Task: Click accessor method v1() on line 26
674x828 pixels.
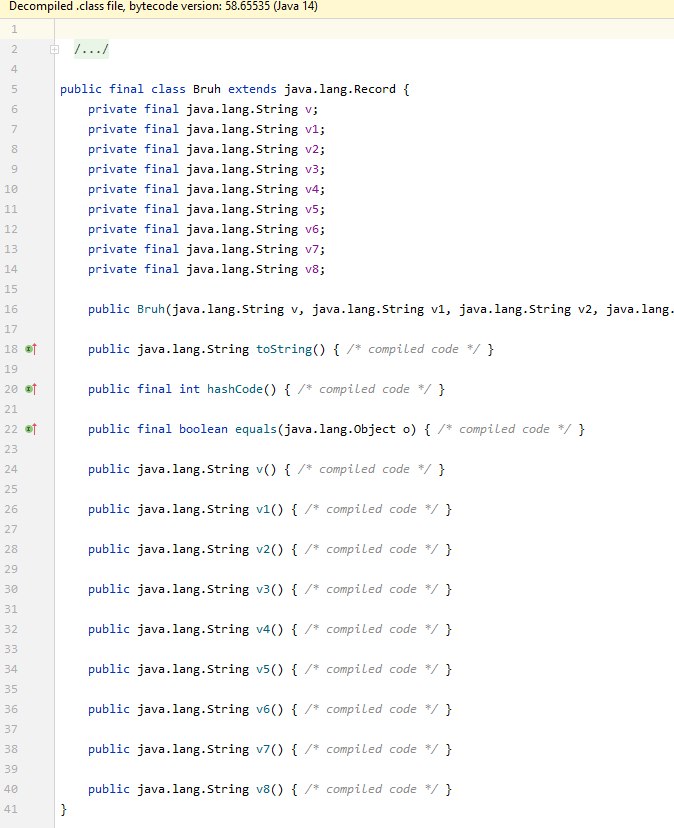Action: click(263, 510)
